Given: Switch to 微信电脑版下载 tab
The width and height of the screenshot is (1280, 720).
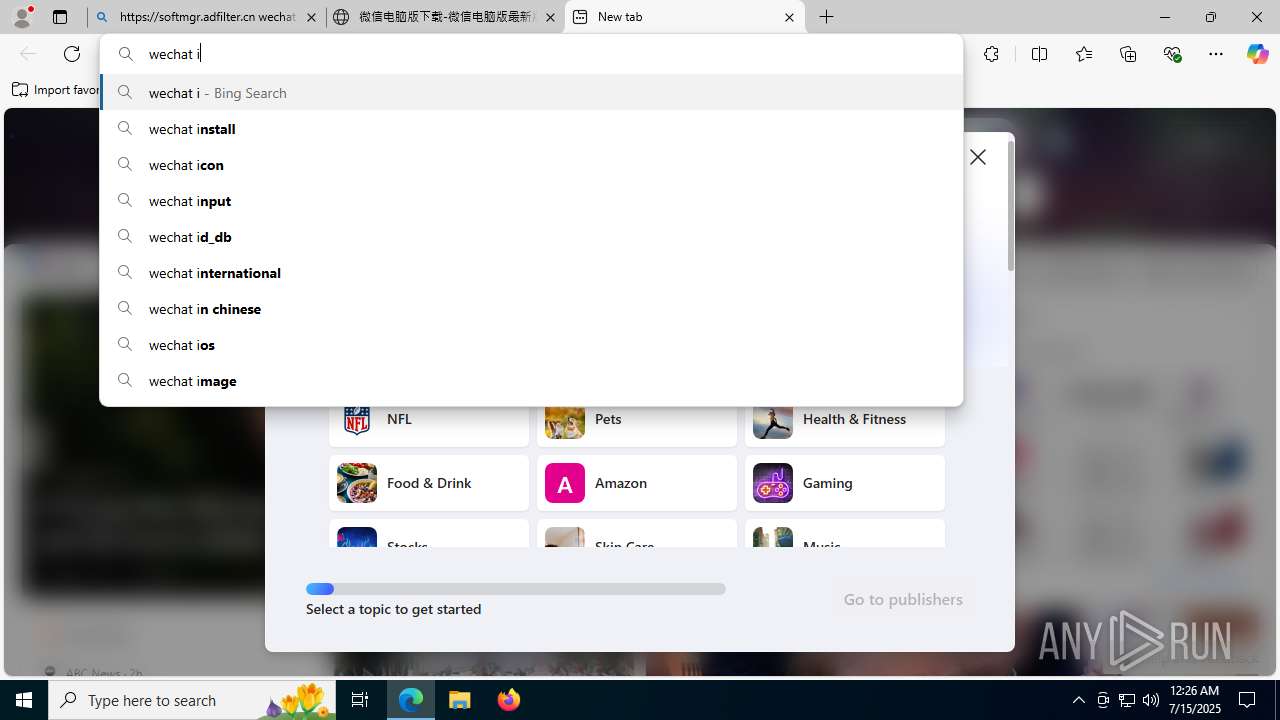Looking at the screenshot, I should 445,17.
